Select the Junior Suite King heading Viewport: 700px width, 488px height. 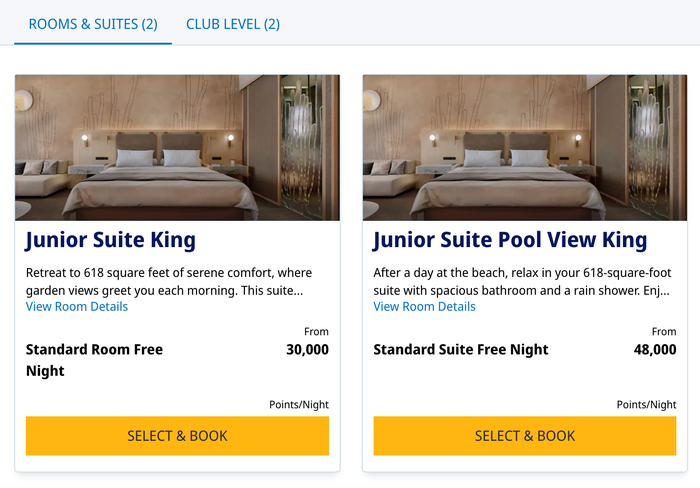pos(110,240)
